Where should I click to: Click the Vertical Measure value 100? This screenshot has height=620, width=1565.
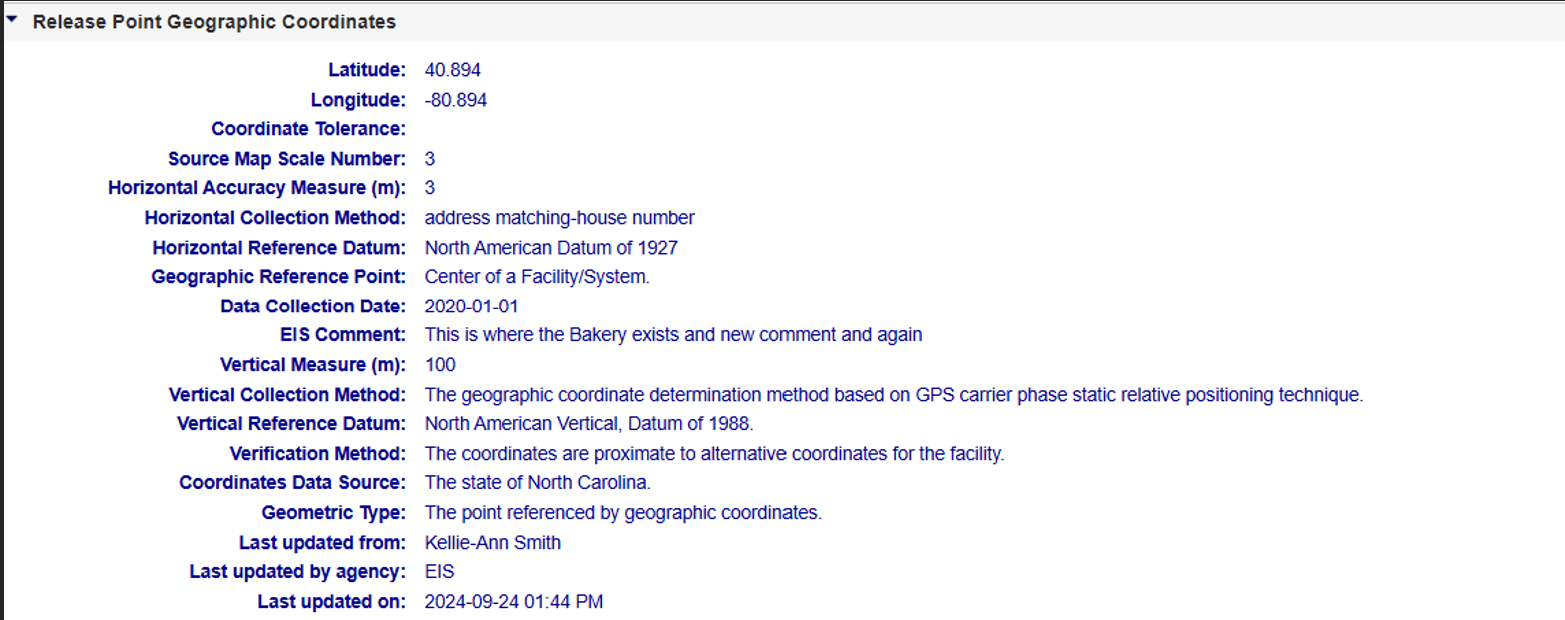click(440, 365)
